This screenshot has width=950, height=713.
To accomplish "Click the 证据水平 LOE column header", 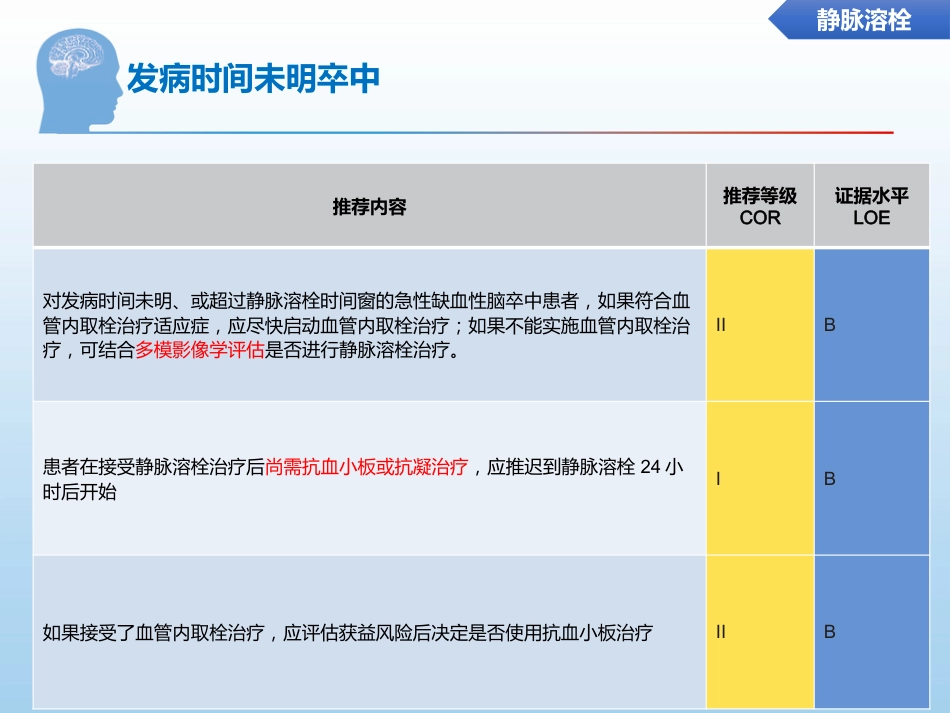I will 871,205.
